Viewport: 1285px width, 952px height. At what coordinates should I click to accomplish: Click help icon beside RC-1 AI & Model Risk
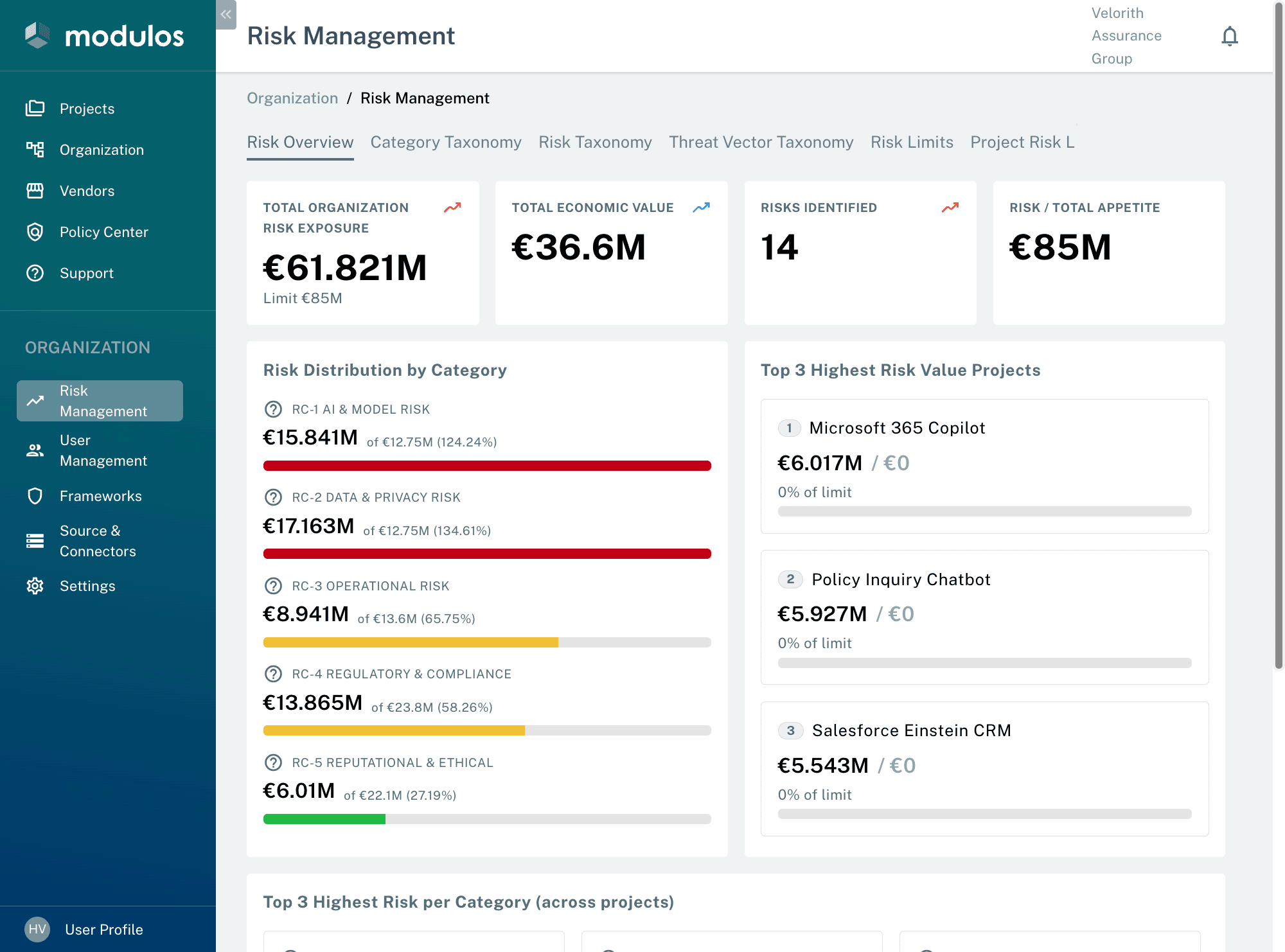[273, 409]
